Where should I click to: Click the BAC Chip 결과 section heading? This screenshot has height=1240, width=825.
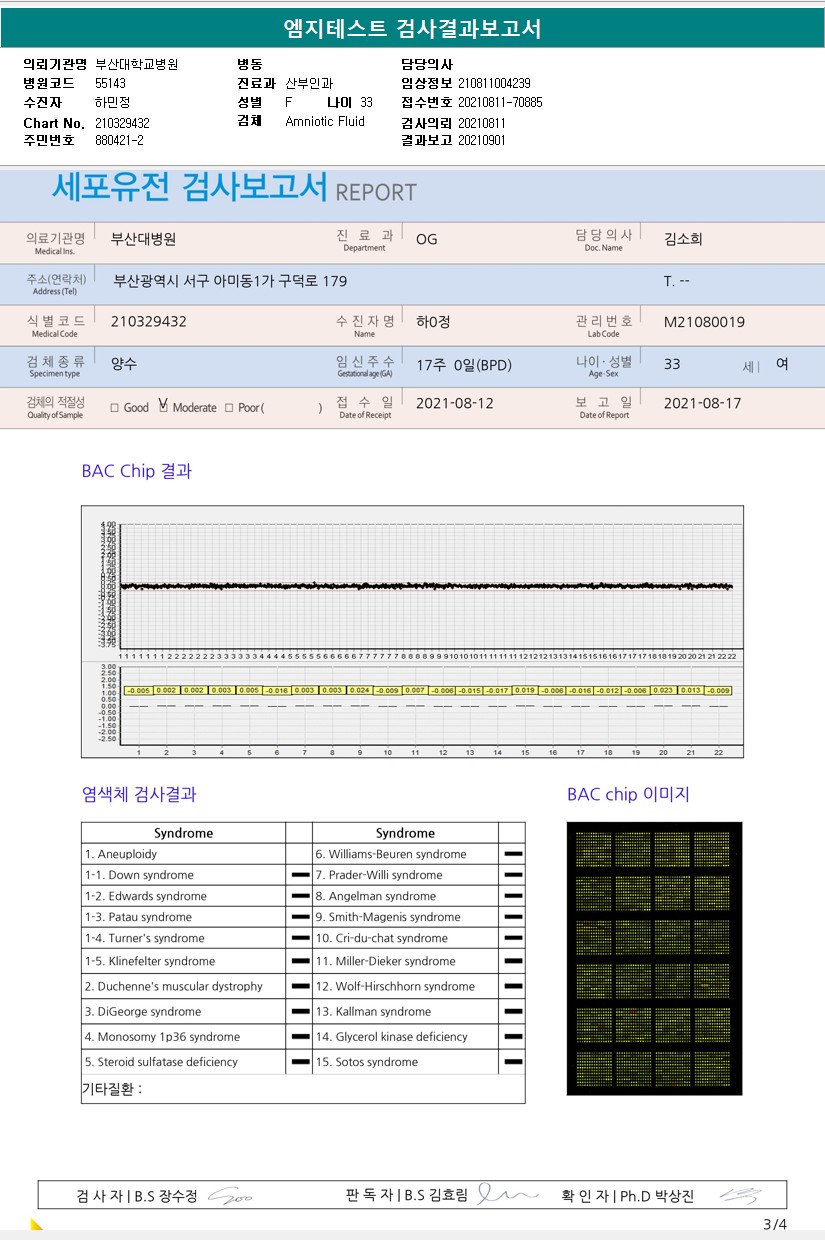136,471
